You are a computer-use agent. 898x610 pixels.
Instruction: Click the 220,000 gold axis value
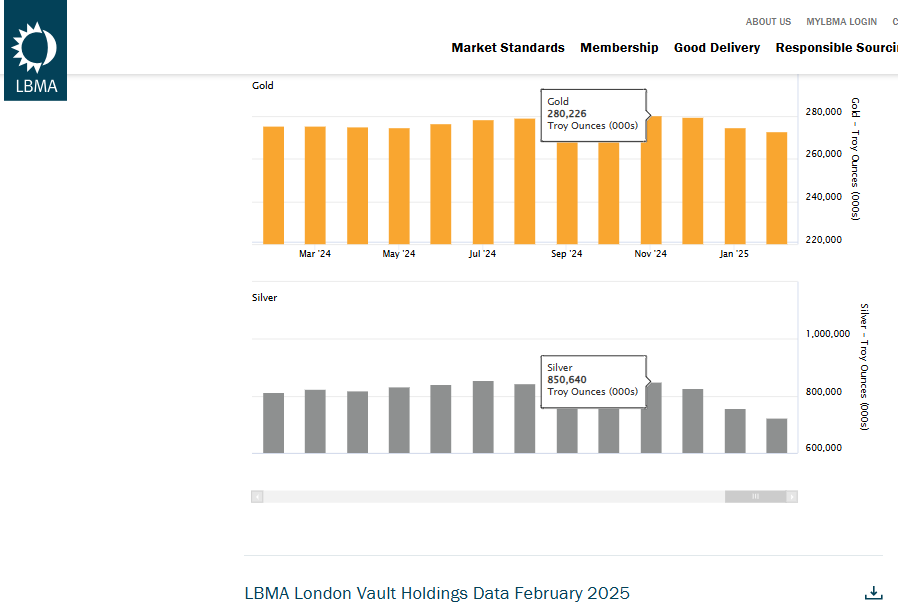click(824, 239)
